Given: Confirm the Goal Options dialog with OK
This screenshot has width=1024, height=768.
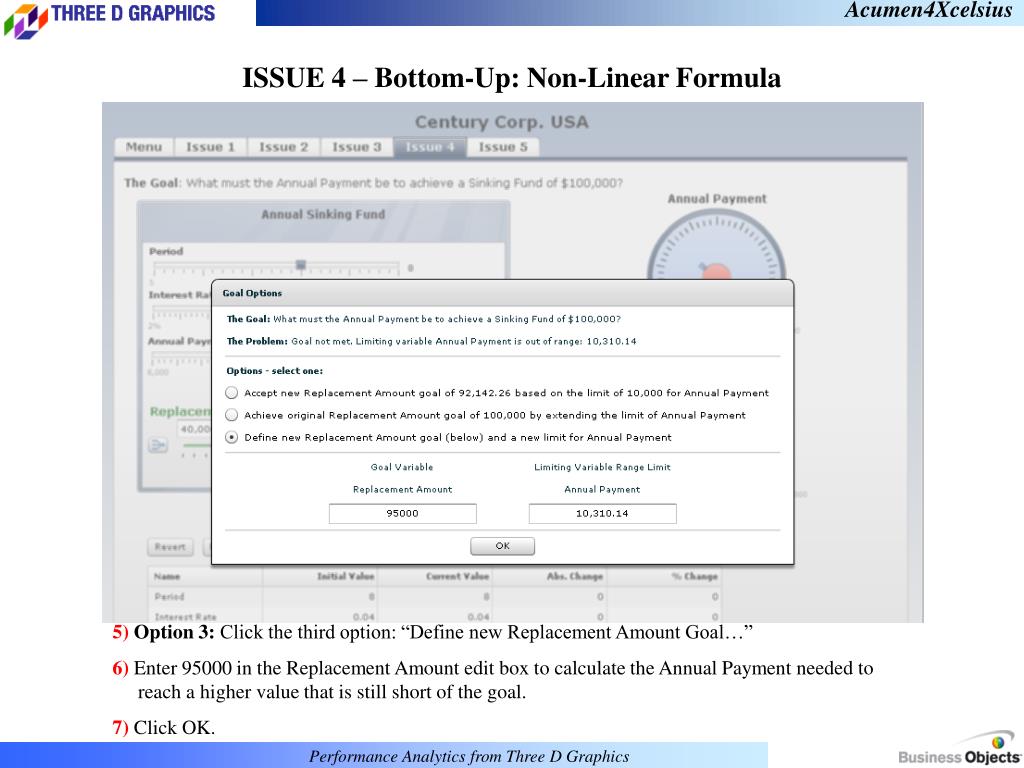Looking at the screenshot, I should pyautogui.click(x=502, y=546).
